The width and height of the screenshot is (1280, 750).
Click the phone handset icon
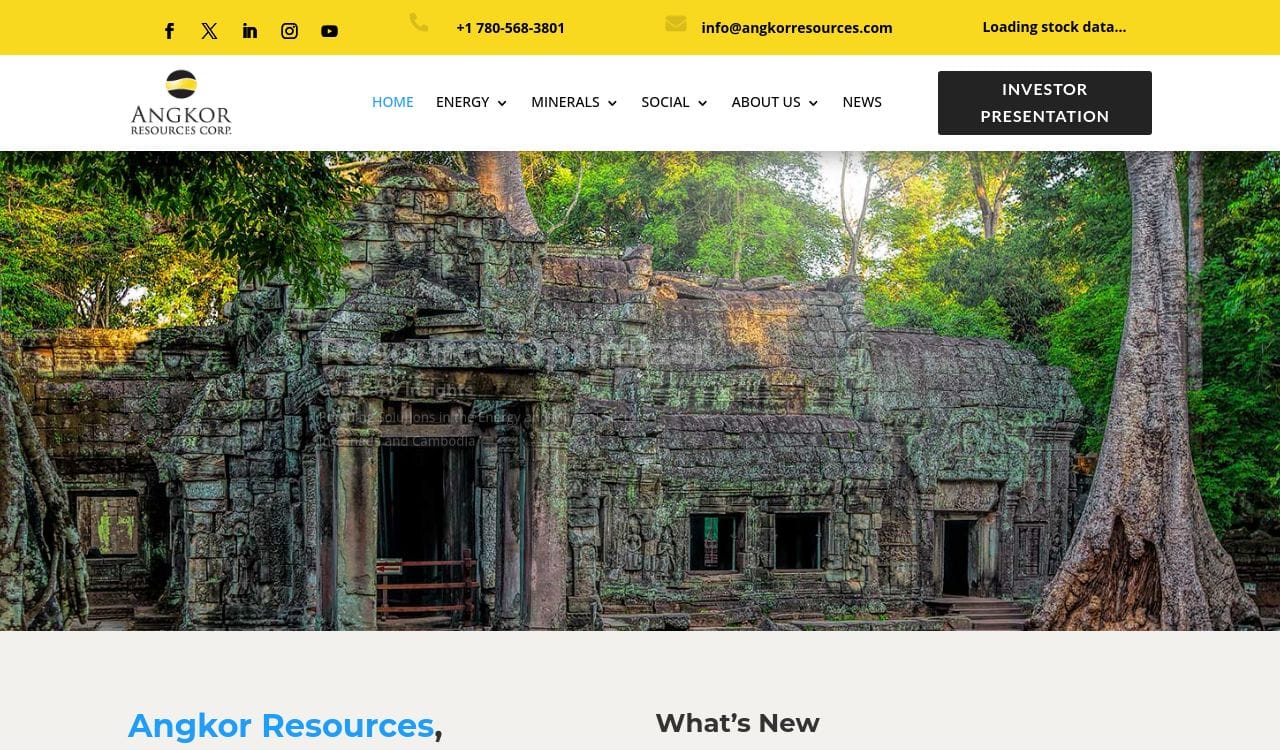click(419, 22)
